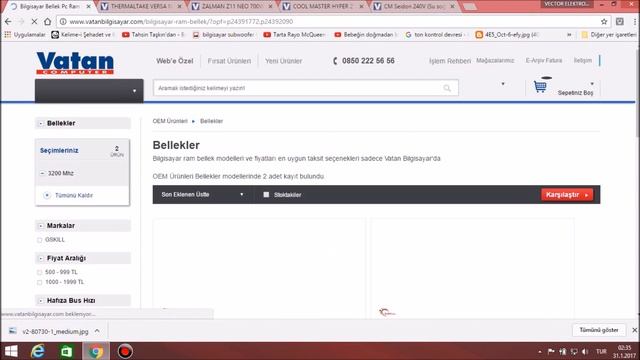Expand the Sepetiniz Boş cart dropdown

[x=592, y=84]
